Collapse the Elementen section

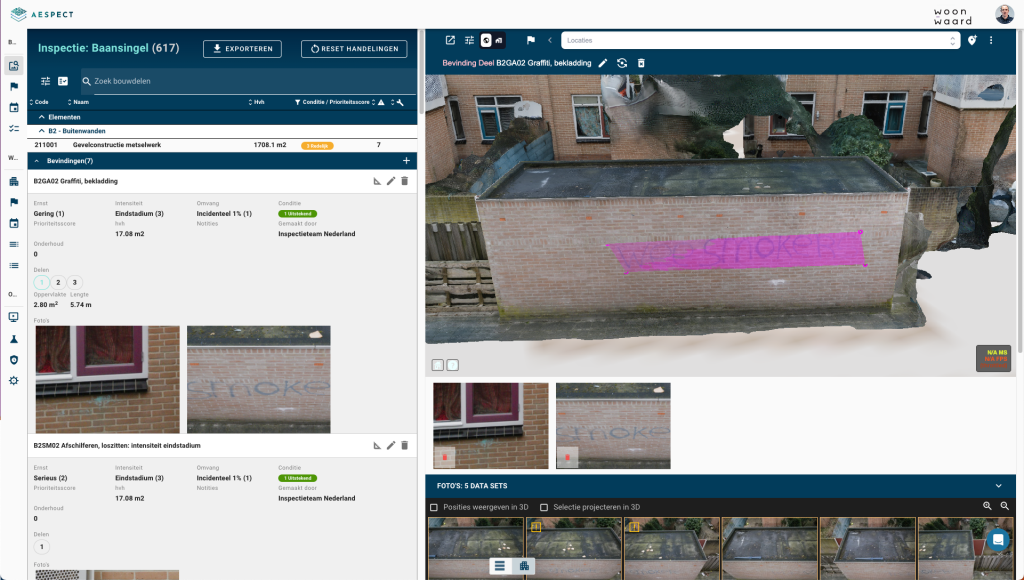click(x=42, y=117)
